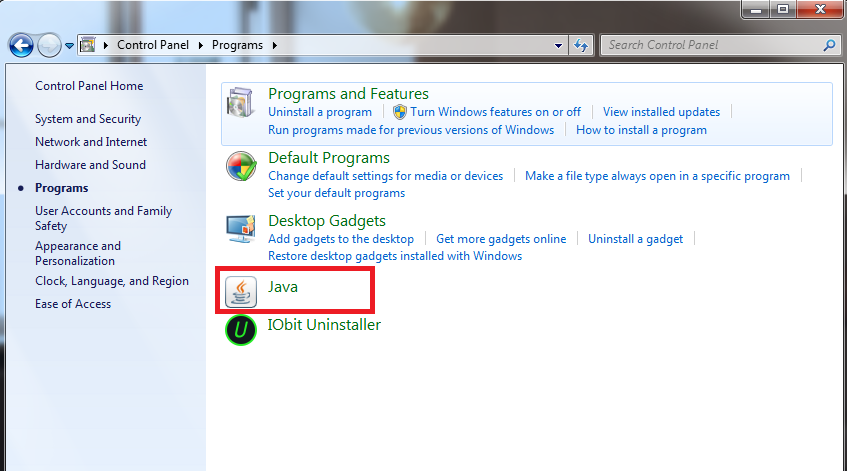This screenshot has height=471, width=847.
Task: Minimize the Control Panel window
Action: 756,10
